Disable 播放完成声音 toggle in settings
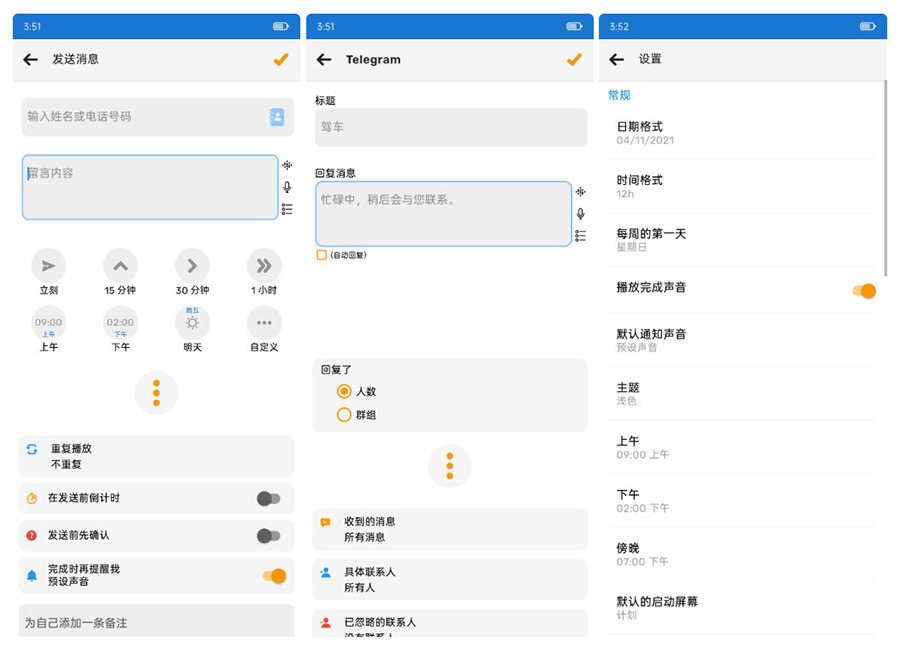The image size is (900, 653). [864, 291]
